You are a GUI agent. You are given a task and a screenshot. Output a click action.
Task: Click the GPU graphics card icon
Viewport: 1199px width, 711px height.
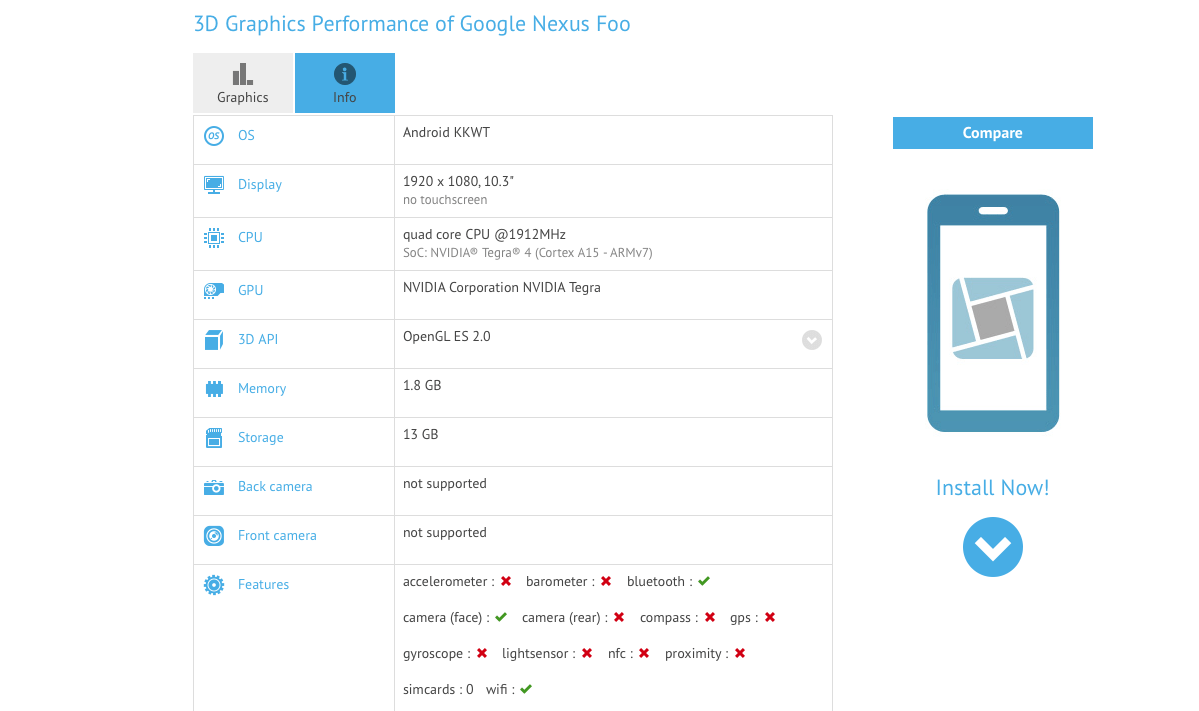pyautogui.click(x=213, y=291)
